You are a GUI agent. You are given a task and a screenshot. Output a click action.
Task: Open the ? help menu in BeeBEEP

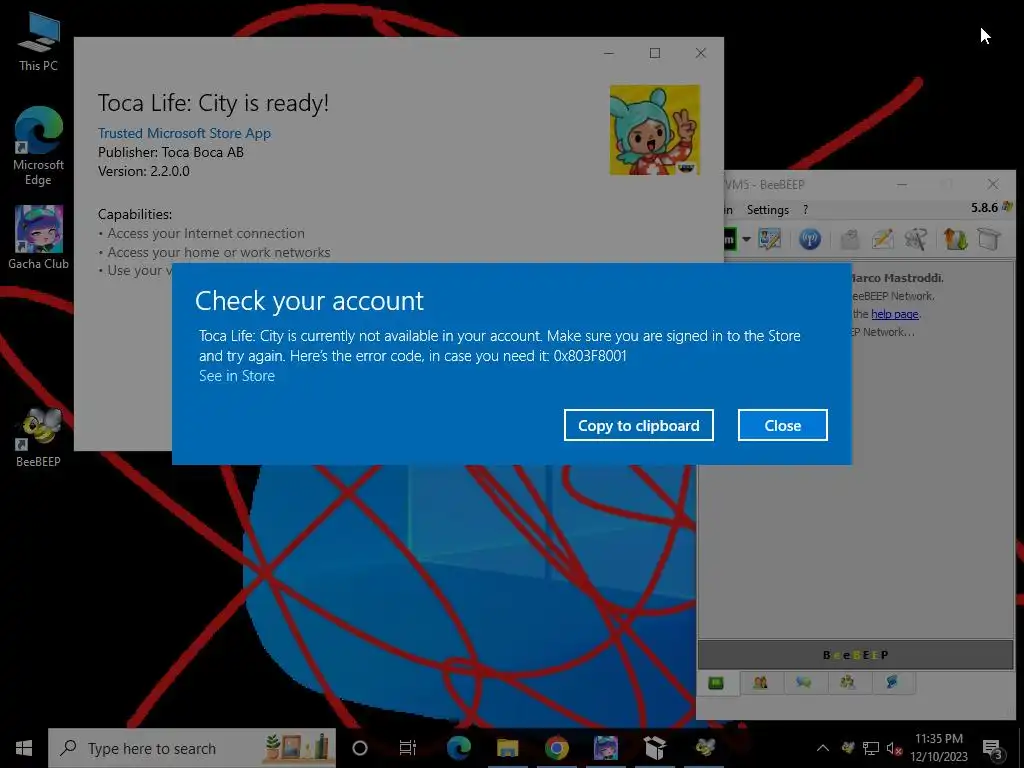click(805, 210)
